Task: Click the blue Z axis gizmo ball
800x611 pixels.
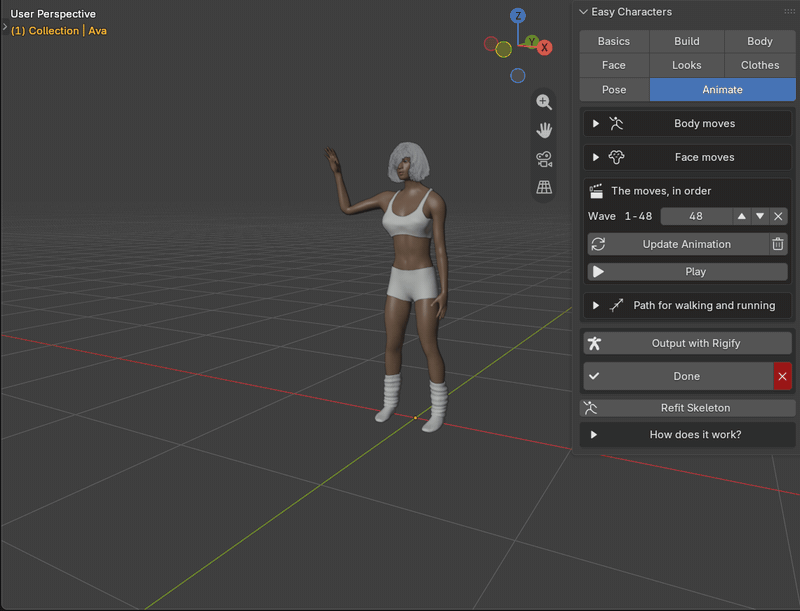Action: coord(518,16)
